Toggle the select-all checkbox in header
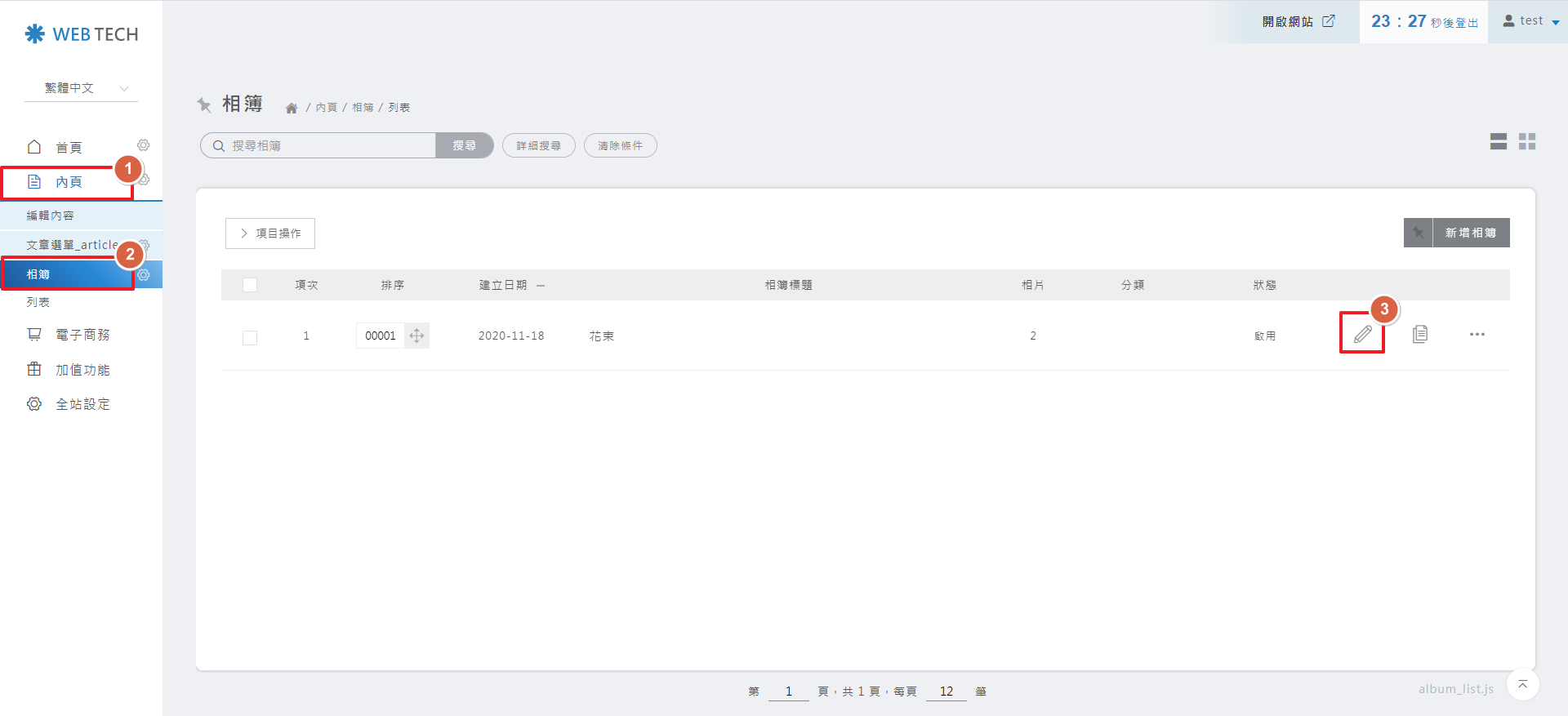Viewport: 1568px width, 716px height. pos(250,285)
